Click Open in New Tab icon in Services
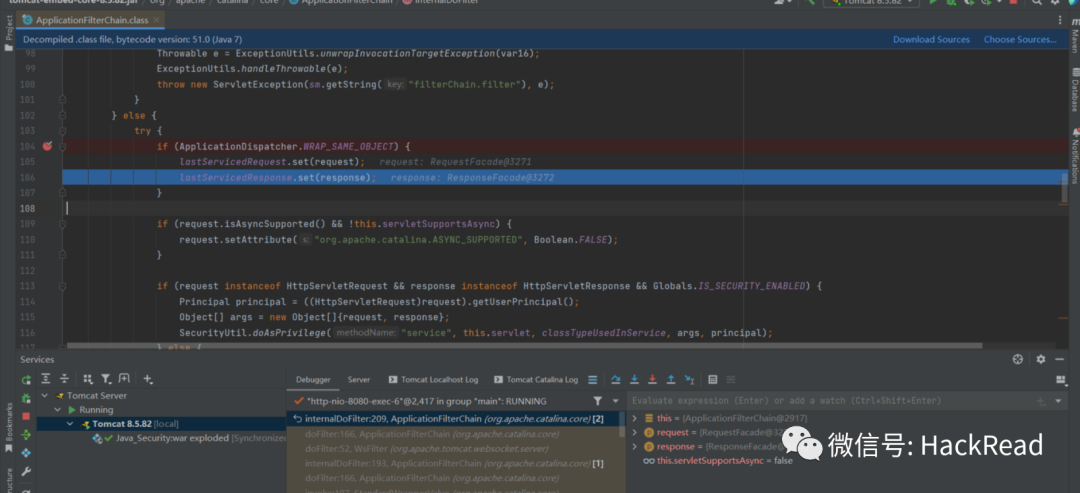The image size is (1080, 493). point(124,379)
